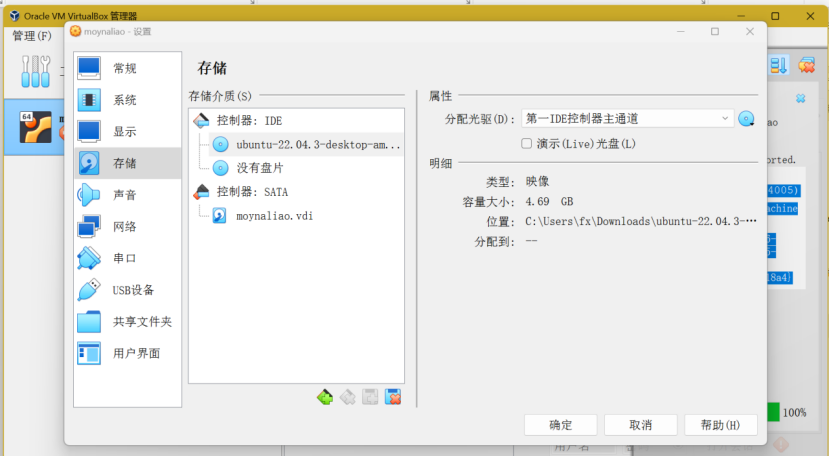Click the greyed remove controller icon
830x457 pixels.
tap(348, 397)
